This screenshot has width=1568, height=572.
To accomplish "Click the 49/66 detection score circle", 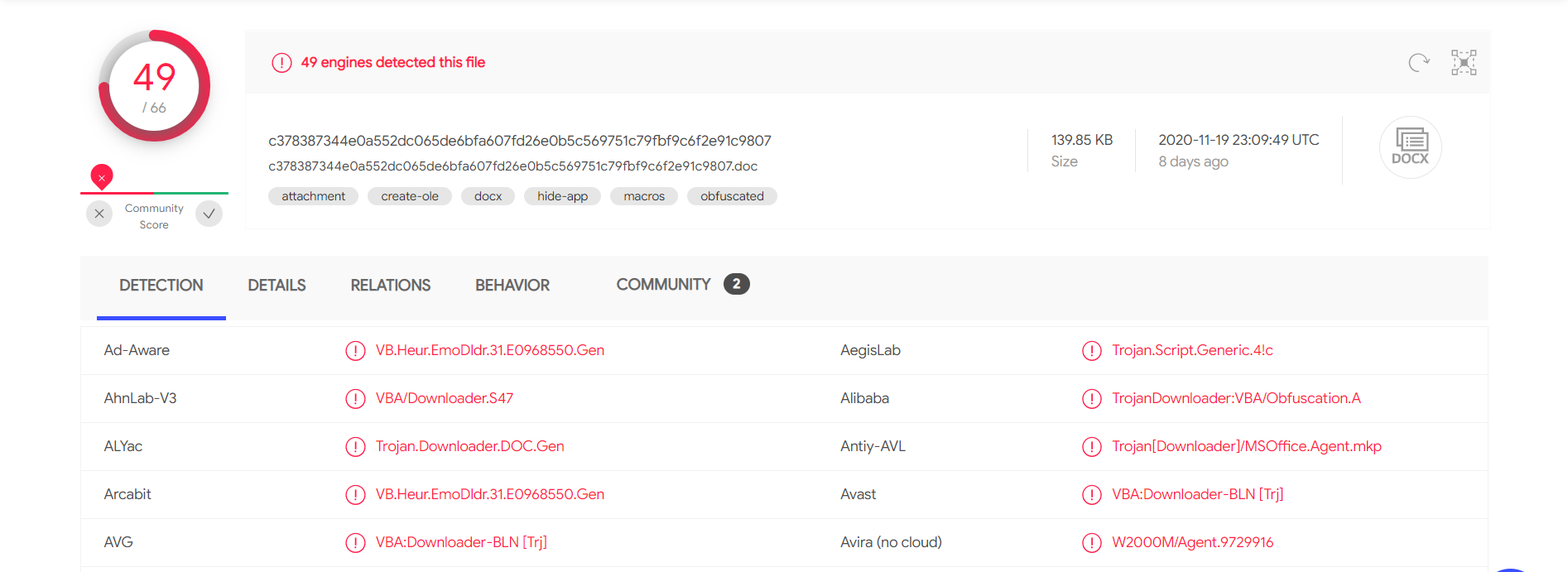I will click(x=154, y=87).
